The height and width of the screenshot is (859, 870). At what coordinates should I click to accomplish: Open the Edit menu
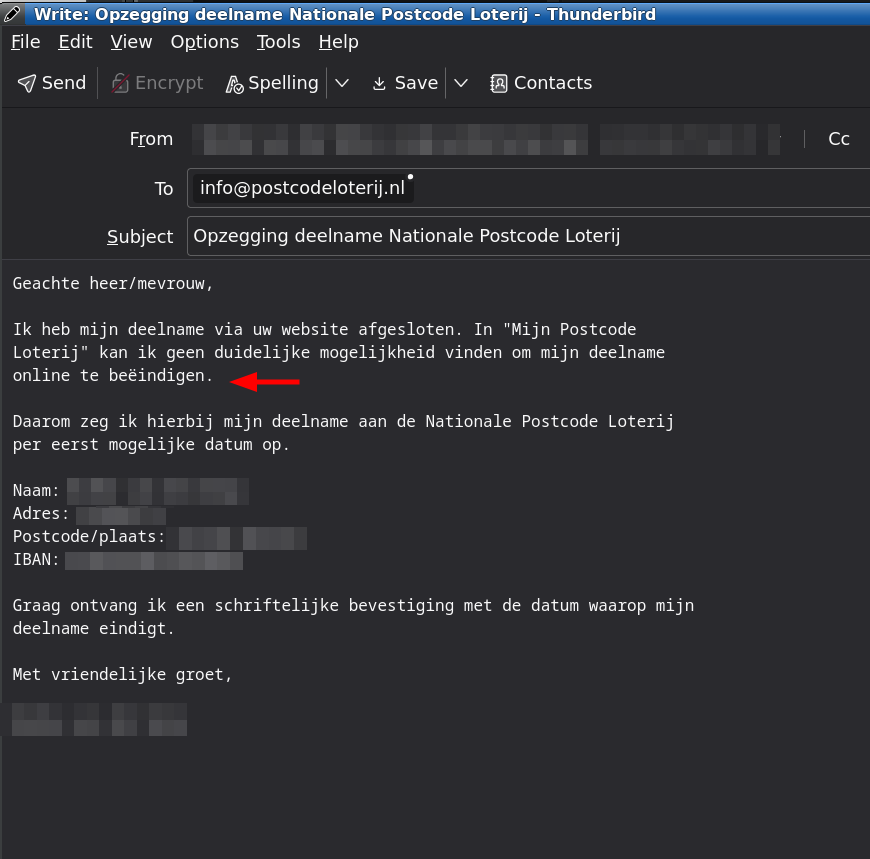click(x=75, y=42)
